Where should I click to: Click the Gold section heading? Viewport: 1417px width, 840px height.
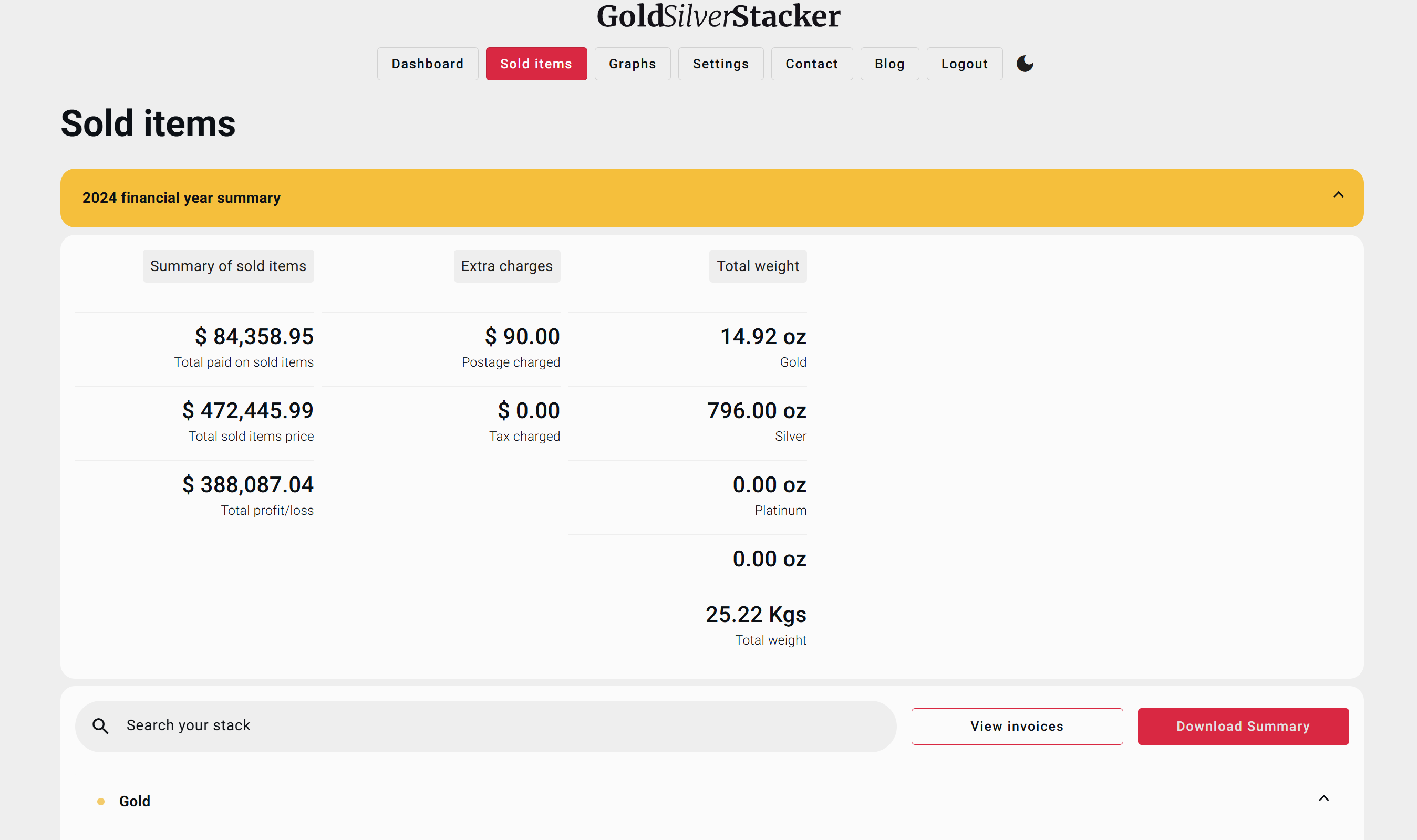click(x=135, y=802)
